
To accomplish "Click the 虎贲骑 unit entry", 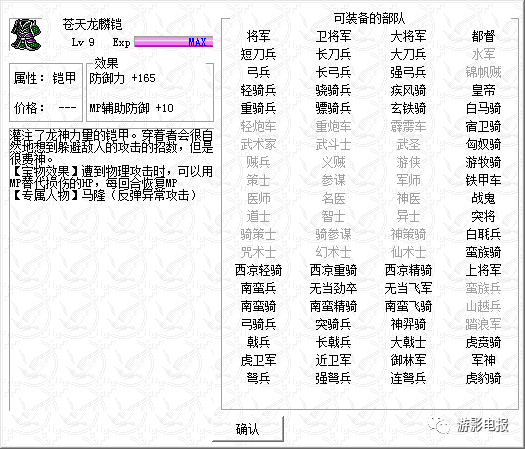I will 483,343.
